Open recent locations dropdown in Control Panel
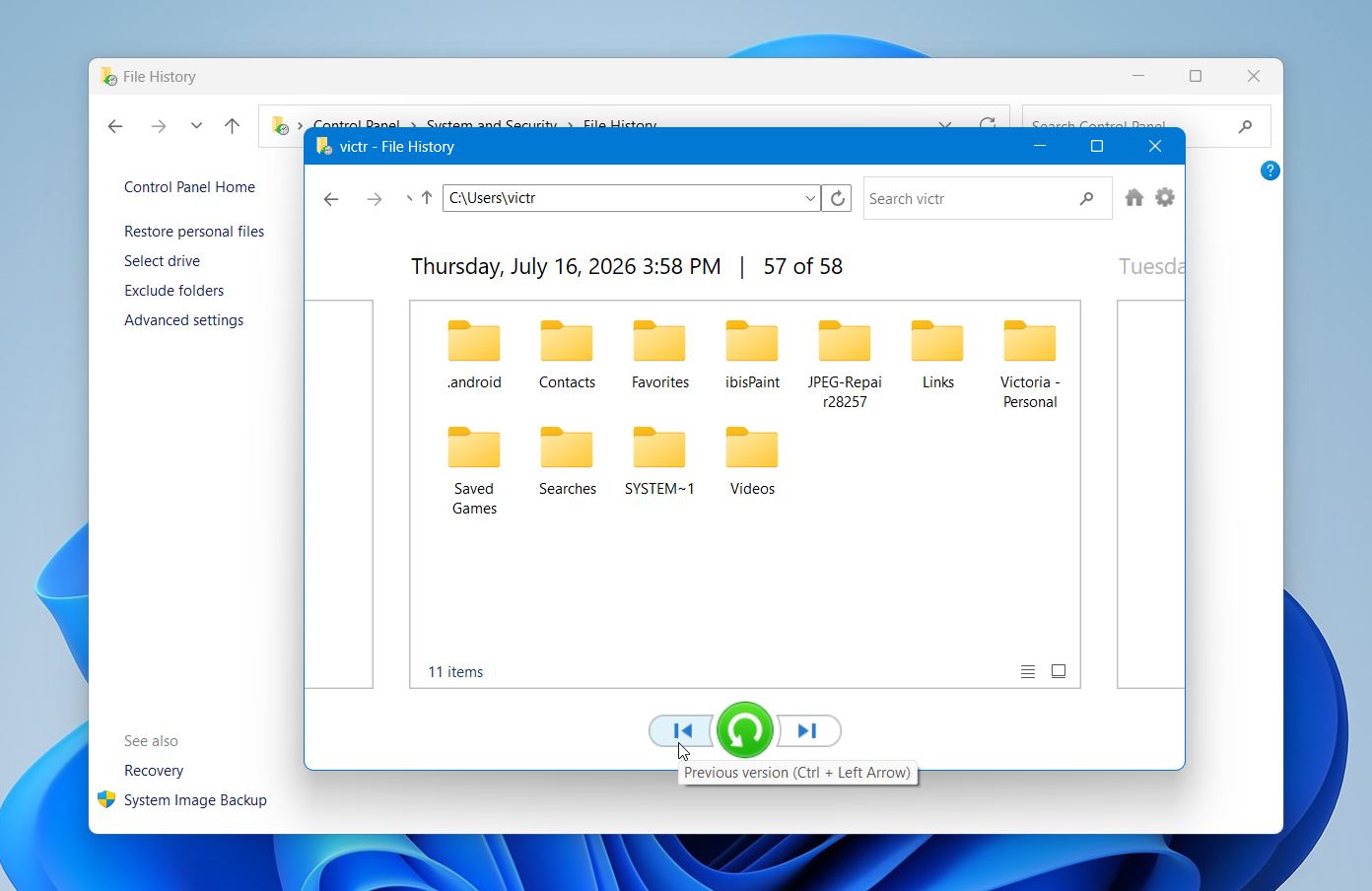Viewport: 1372px width, 891px height. tap(196, 126)
